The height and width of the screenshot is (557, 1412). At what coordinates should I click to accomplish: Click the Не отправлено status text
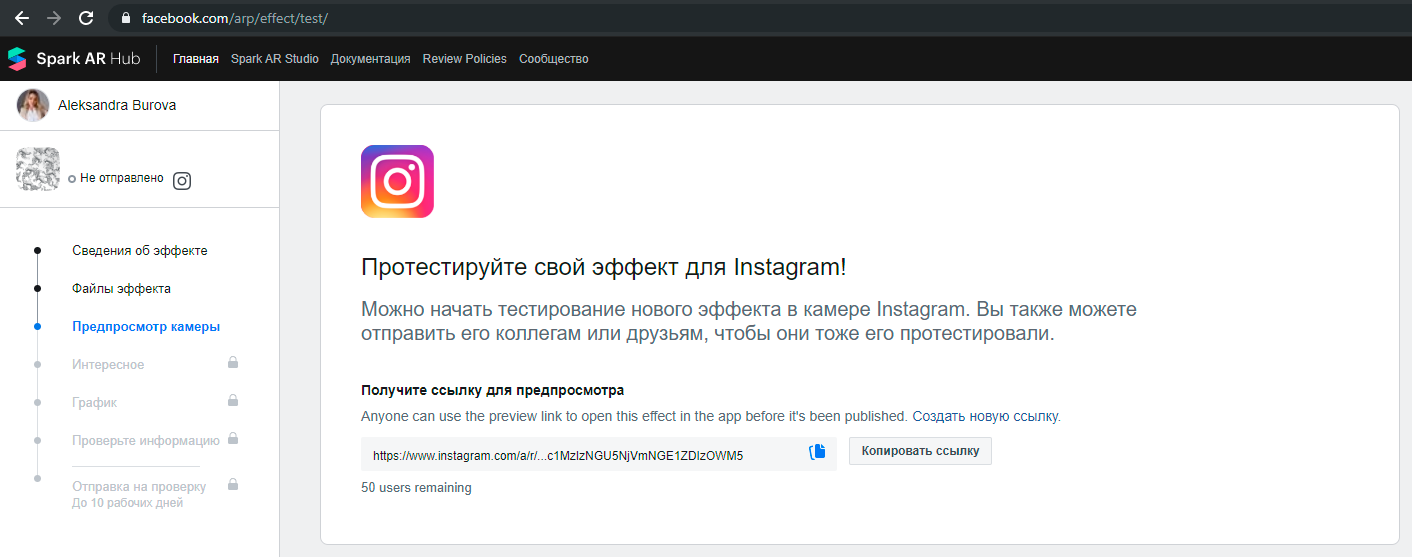click(122, 178)
